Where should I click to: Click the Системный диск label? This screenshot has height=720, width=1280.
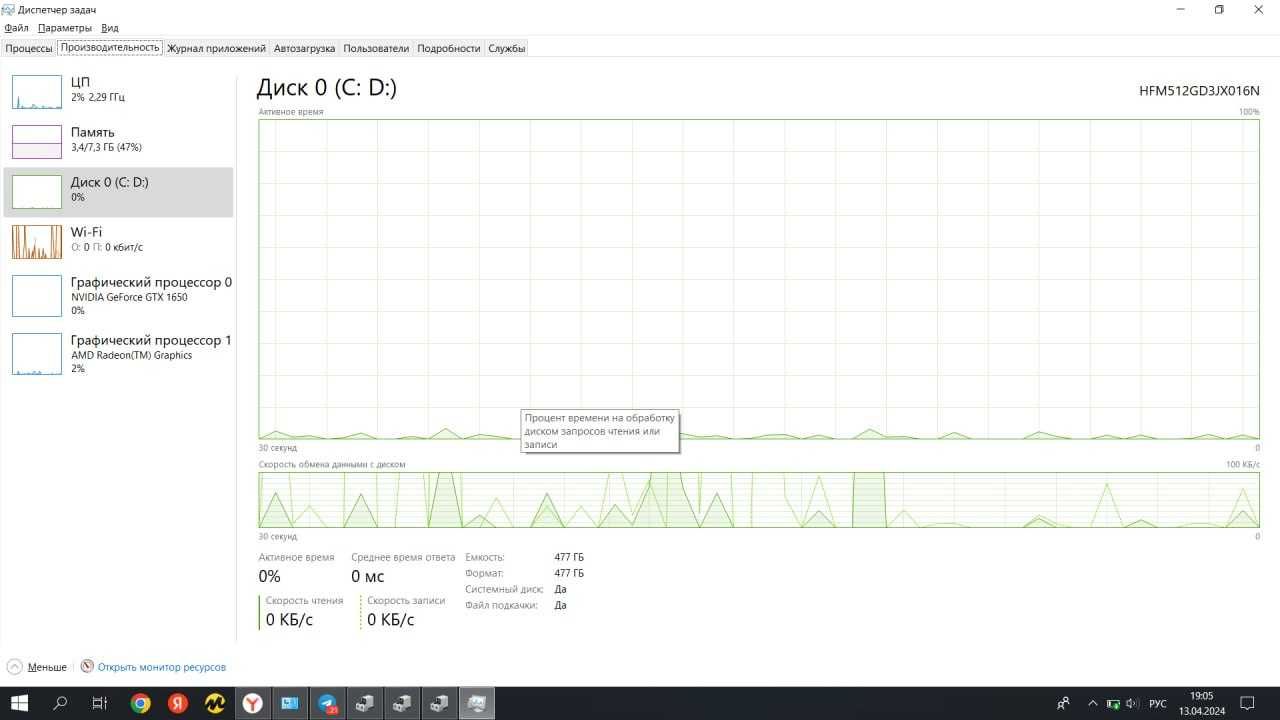coord(502,589)
